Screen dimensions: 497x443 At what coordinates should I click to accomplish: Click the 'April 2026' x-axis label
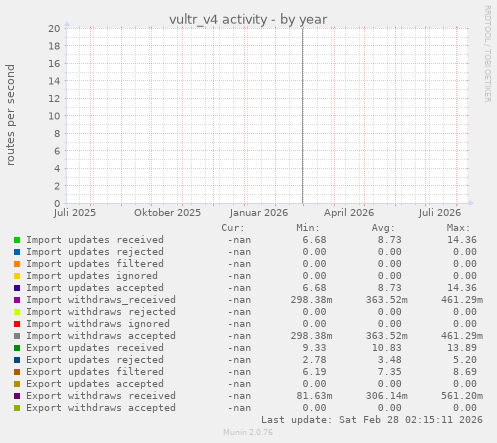click(x=349, y=213)
